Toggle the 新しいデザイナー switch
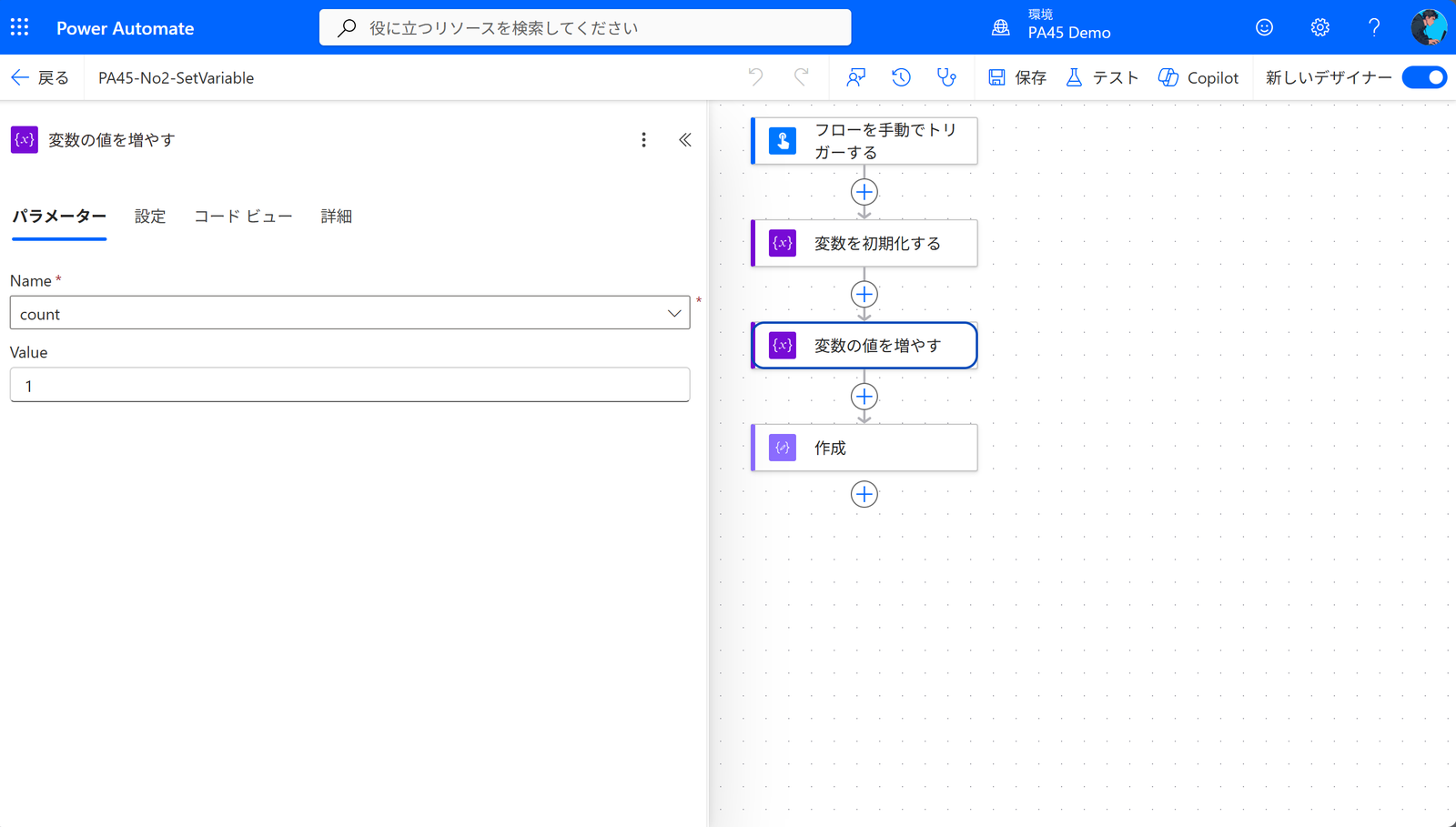 click(x=1424, y=77)
